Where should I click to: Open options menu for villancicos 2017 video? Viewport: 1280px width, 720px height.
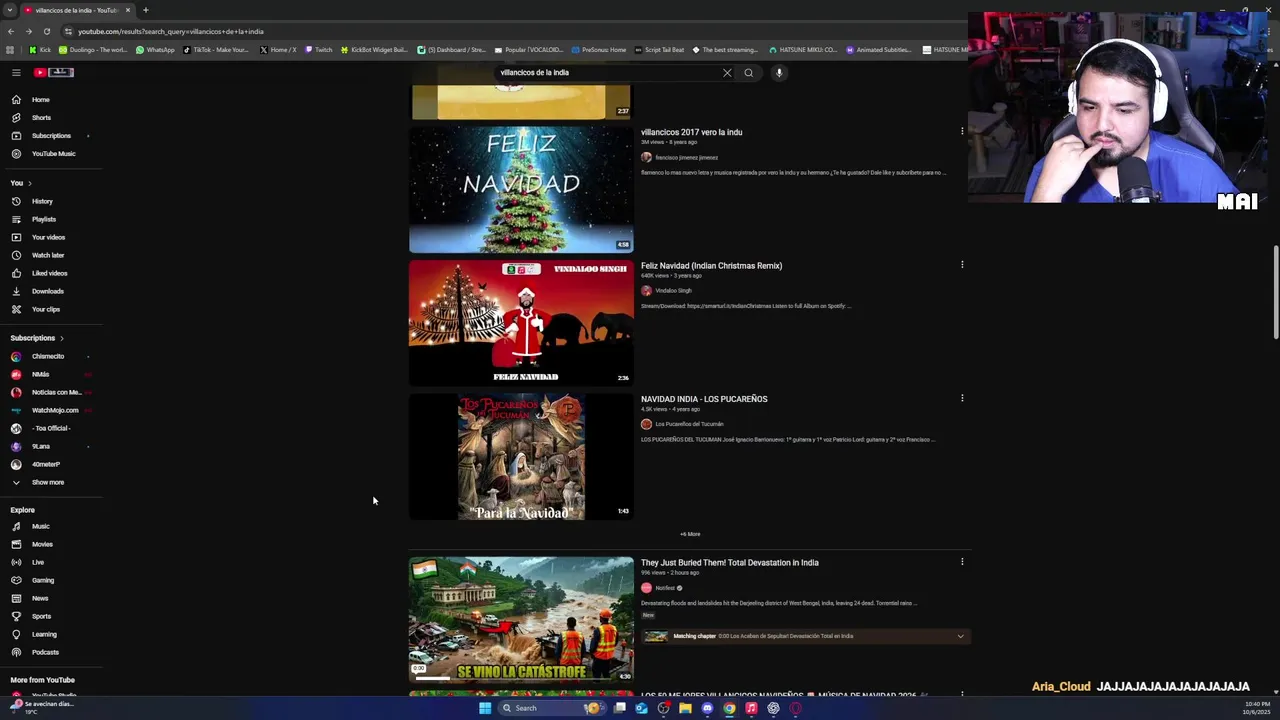pyautogui.click(x=962, y=131)
